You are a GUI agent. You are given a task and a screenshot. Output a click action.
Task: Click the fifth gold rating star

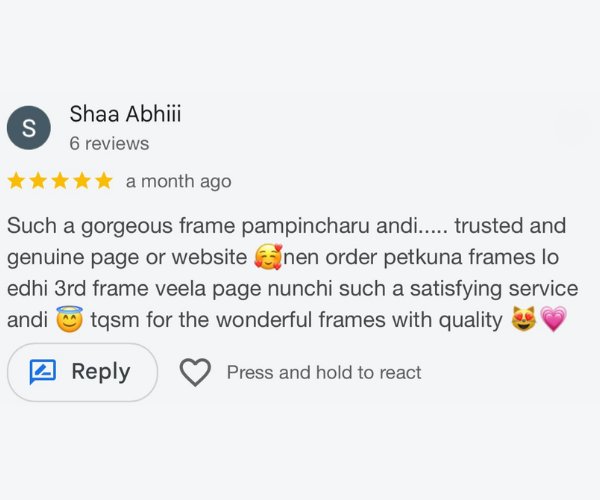click(x=103, y=181)
